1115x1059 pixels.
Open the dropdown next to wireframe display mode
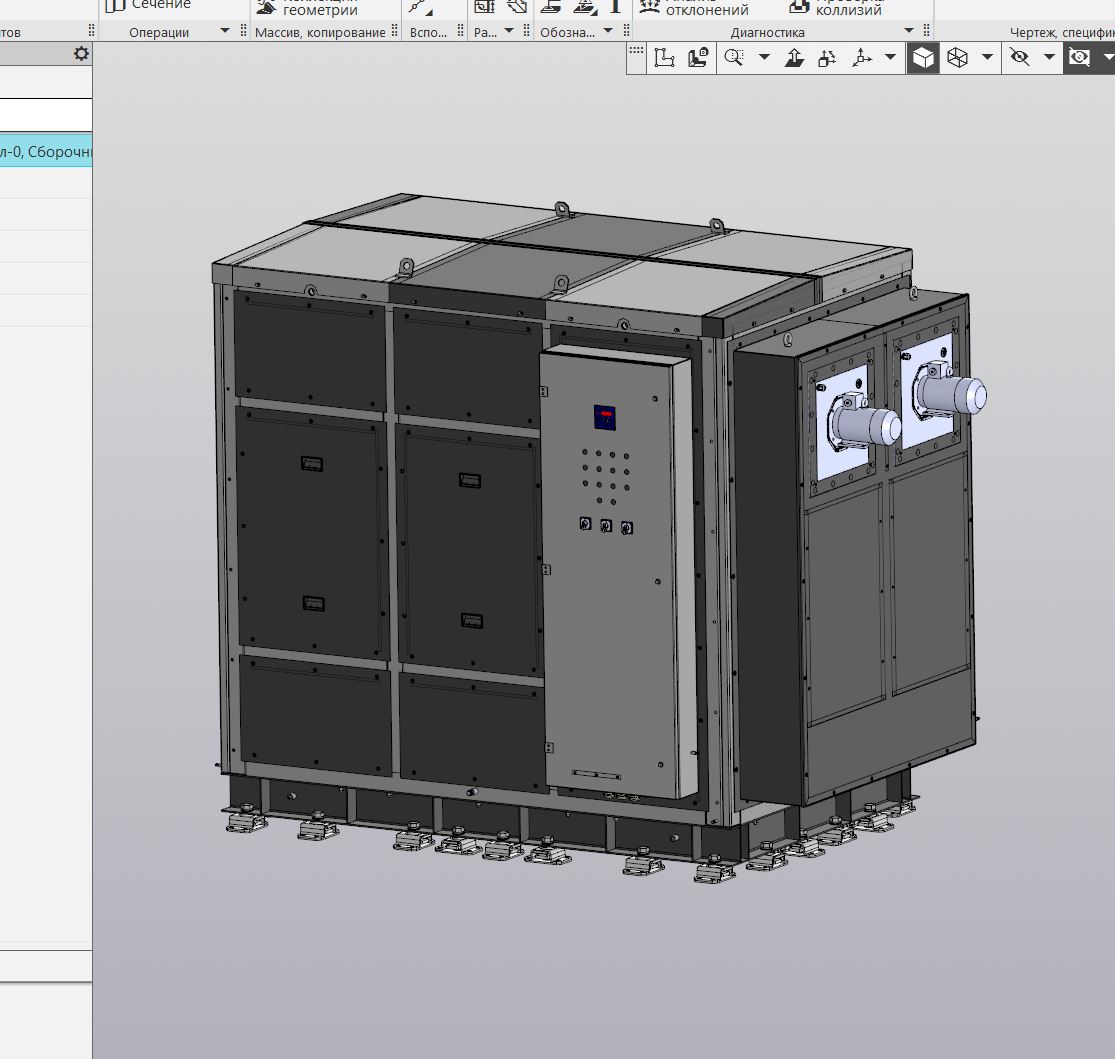(988, 58)
